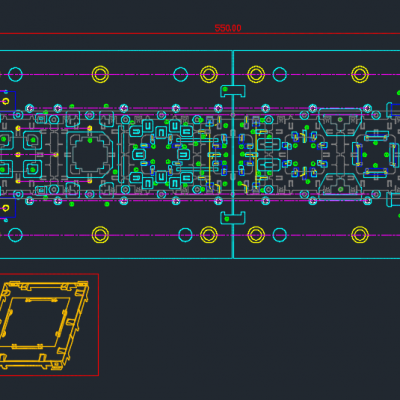The width and height of the screenshot is (400, 400).
Task: Select the yellow isometric part model
Action: point(44,325)
